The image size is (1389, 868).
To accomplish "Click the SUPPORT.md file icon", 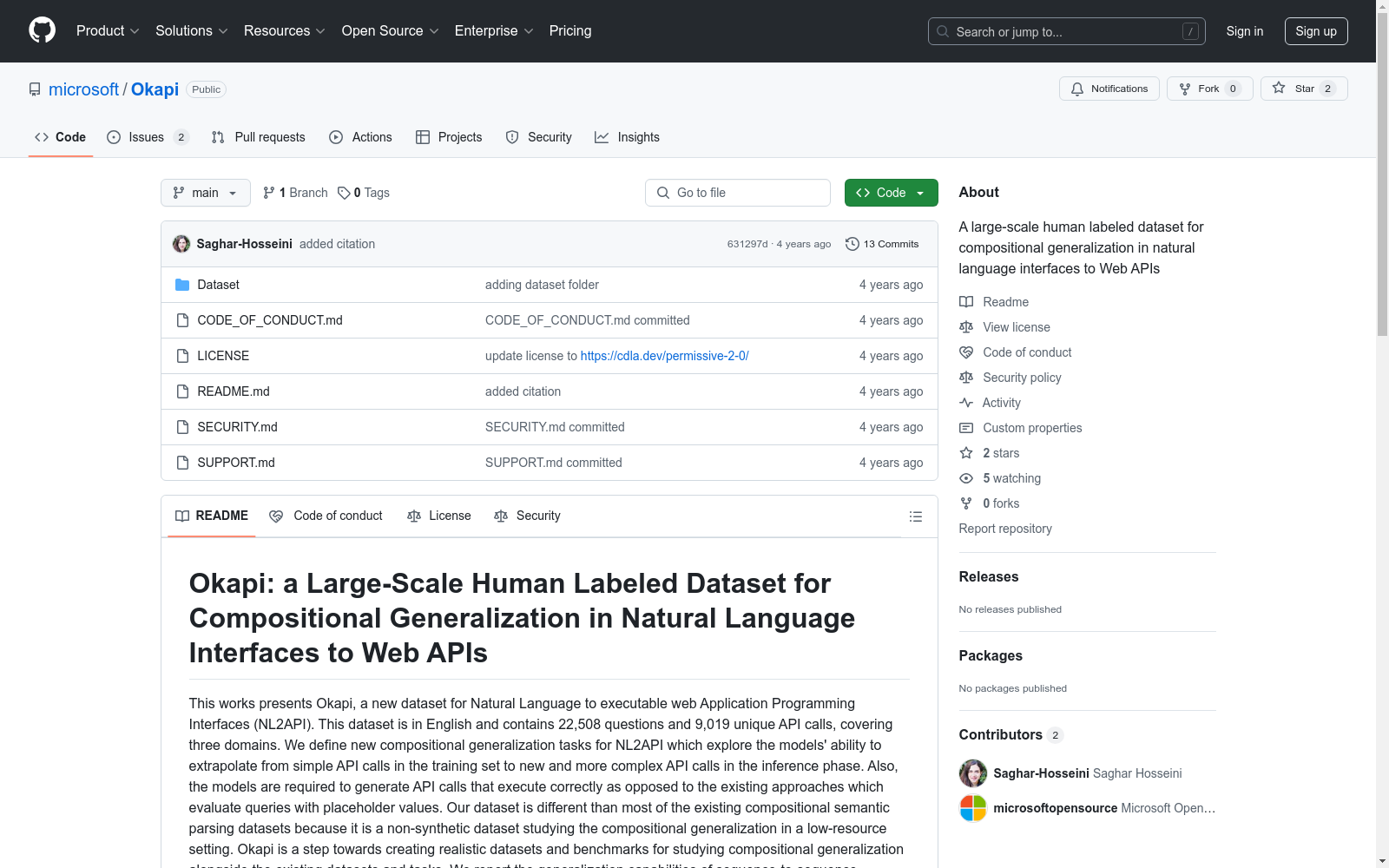I will (x=182, y=463).
